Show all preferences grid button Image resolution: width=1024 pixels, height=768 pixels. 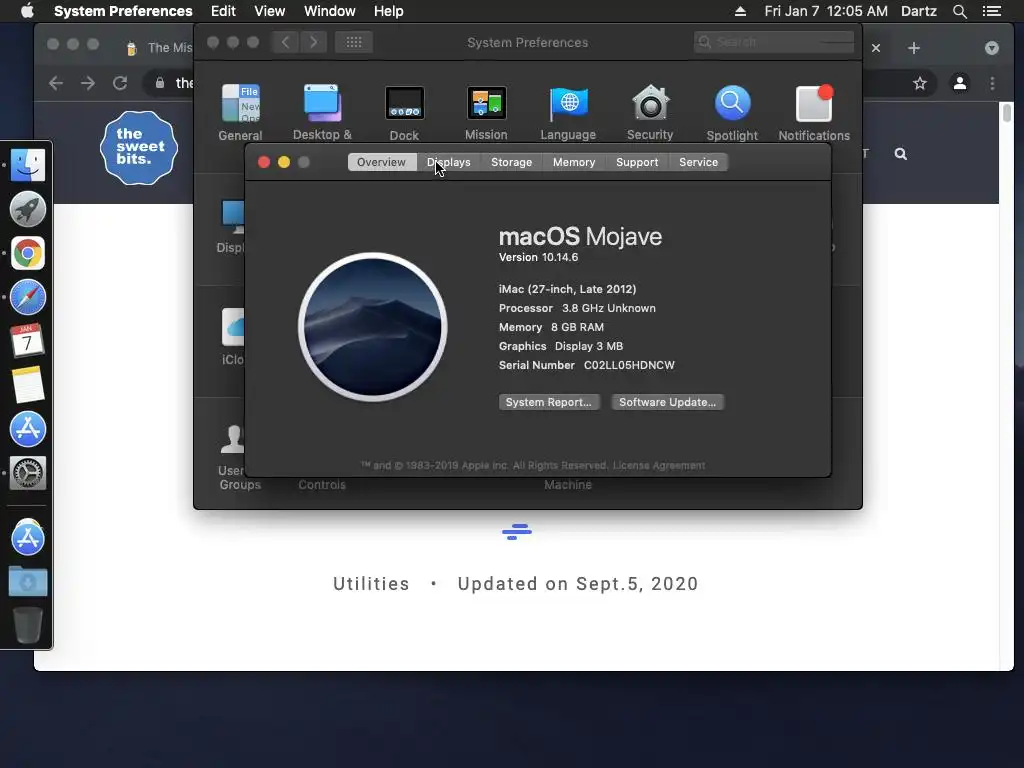pos(354,42)
